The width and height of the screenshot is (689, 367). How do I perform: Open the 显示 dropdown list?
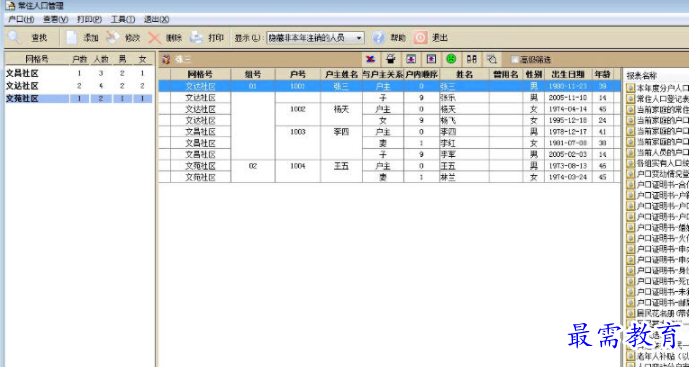click(x=359, y=38)
